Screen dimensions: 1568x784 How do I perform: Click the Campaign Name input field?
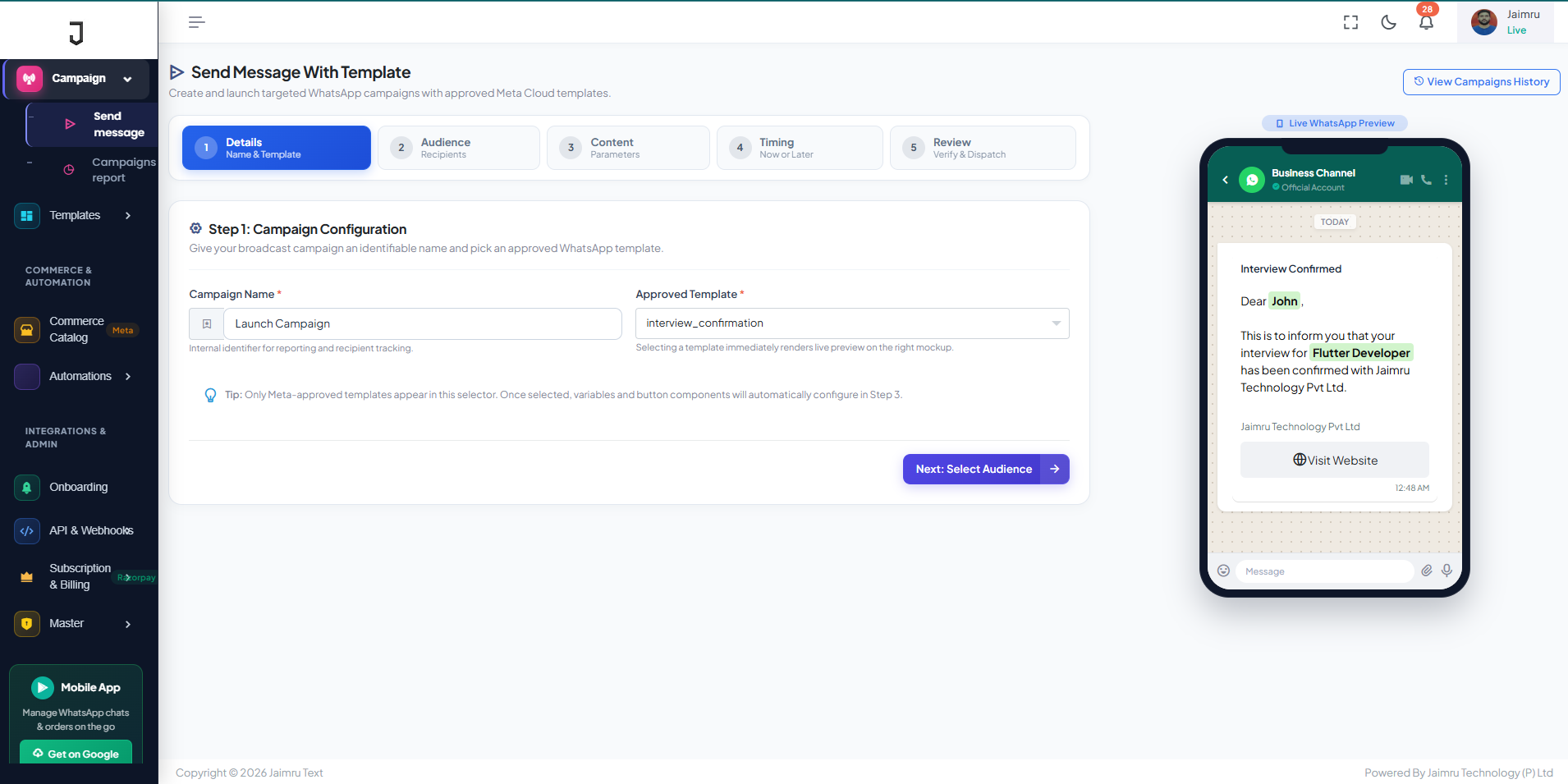click(422, 323)
